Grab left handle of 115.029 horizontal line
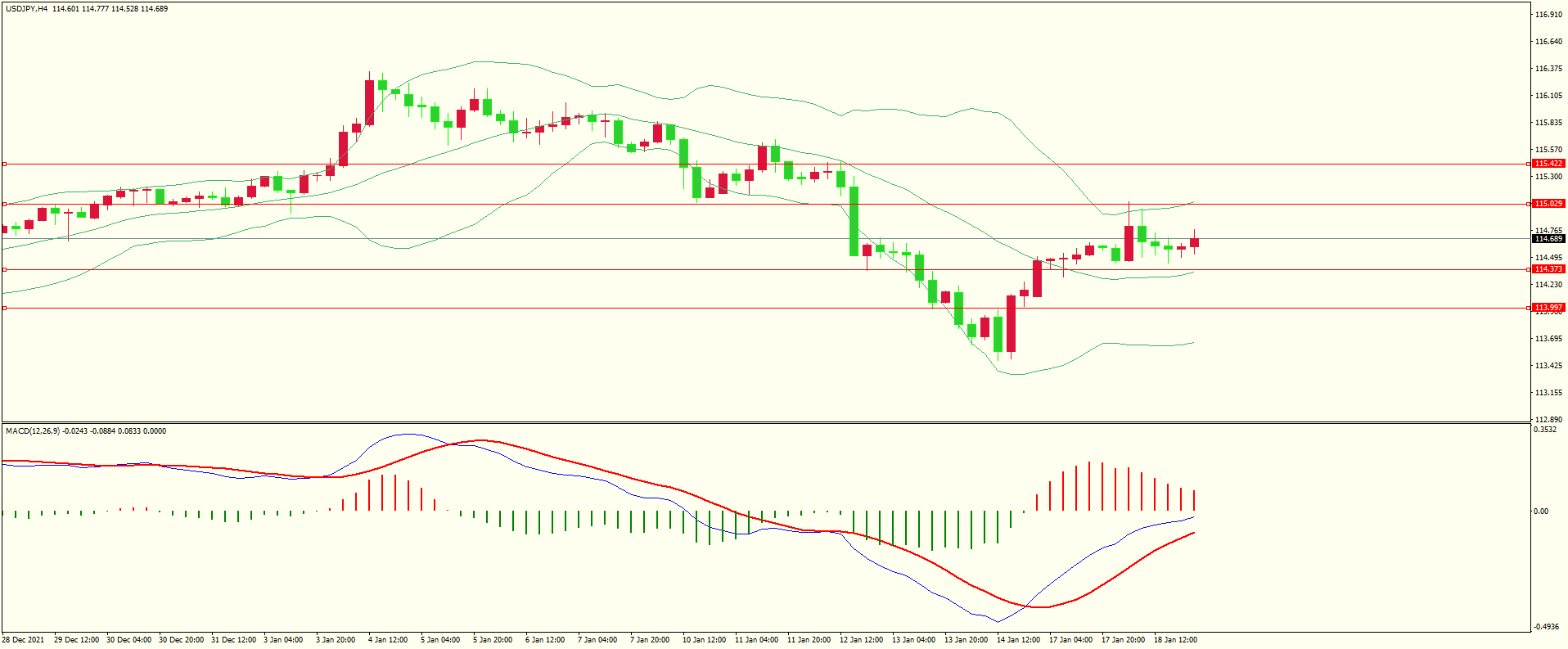 point(4,205)
